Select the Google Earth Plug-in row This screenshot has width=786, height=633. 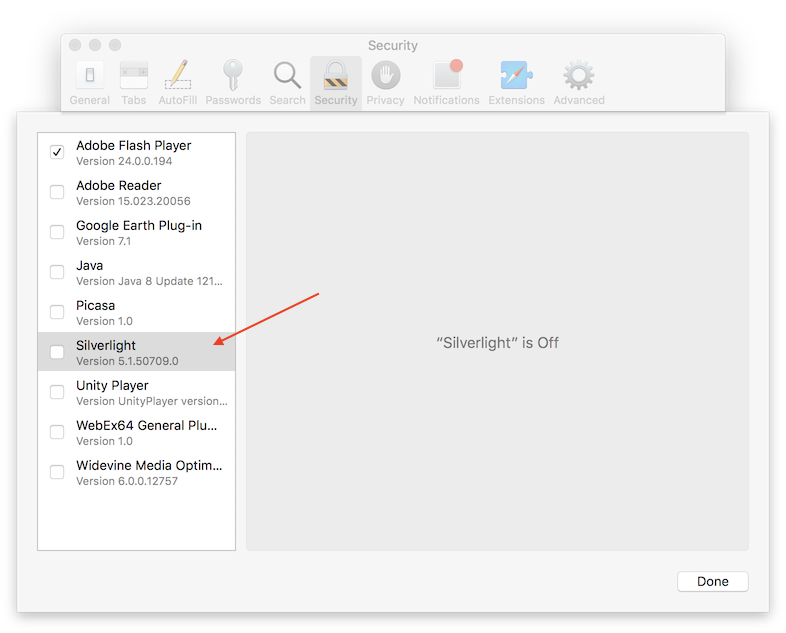coord(136,233)
